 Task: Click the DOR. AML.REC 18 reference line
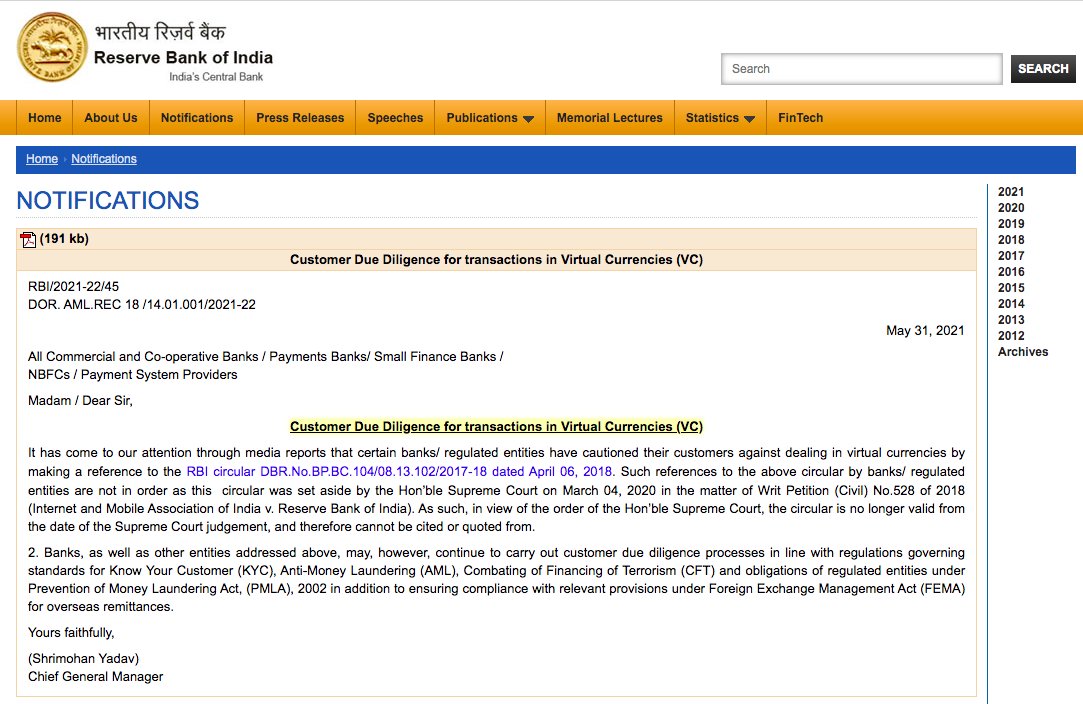(x=142, y=305)
